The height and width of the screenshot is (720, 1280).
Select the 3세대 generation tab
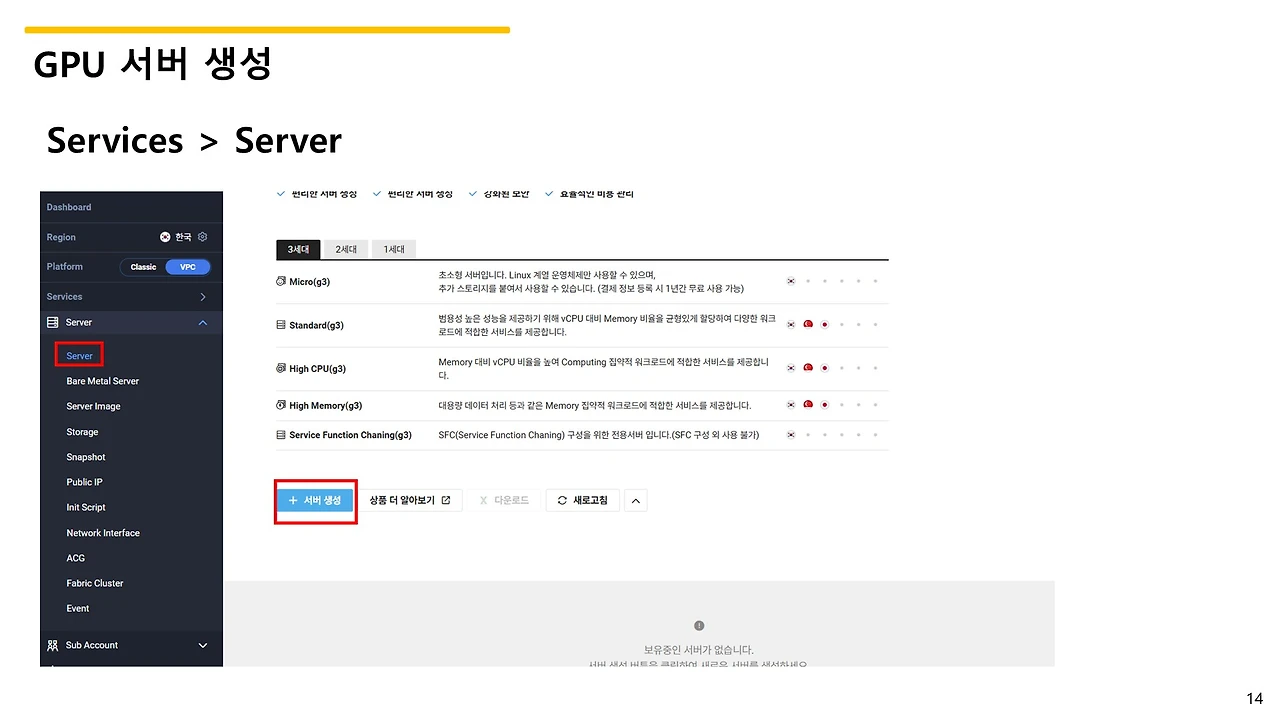298,249
